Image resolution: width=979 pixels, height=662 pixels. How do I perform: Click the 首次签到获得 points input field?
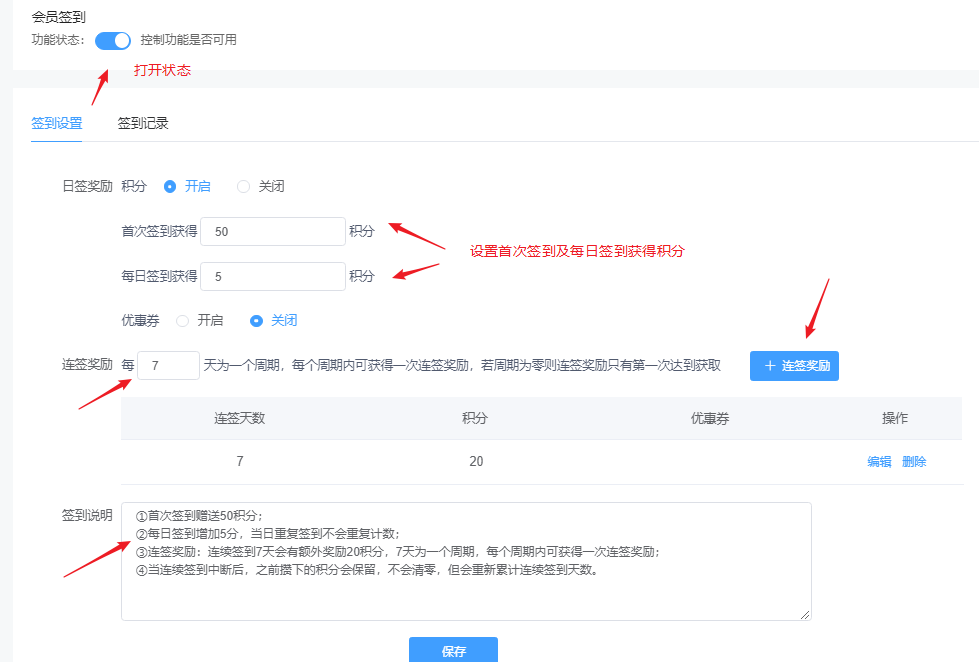point(272,231)
